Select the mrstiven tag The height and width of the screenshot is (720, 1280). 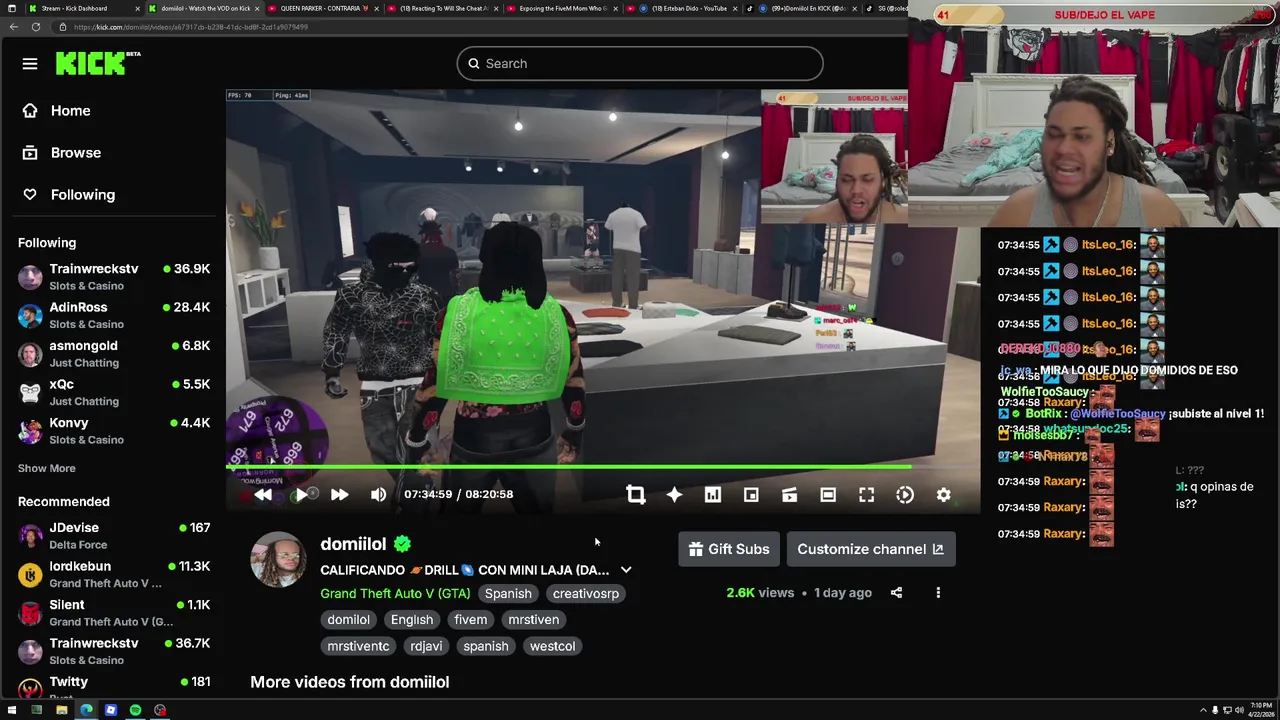(x=533, y=620)
